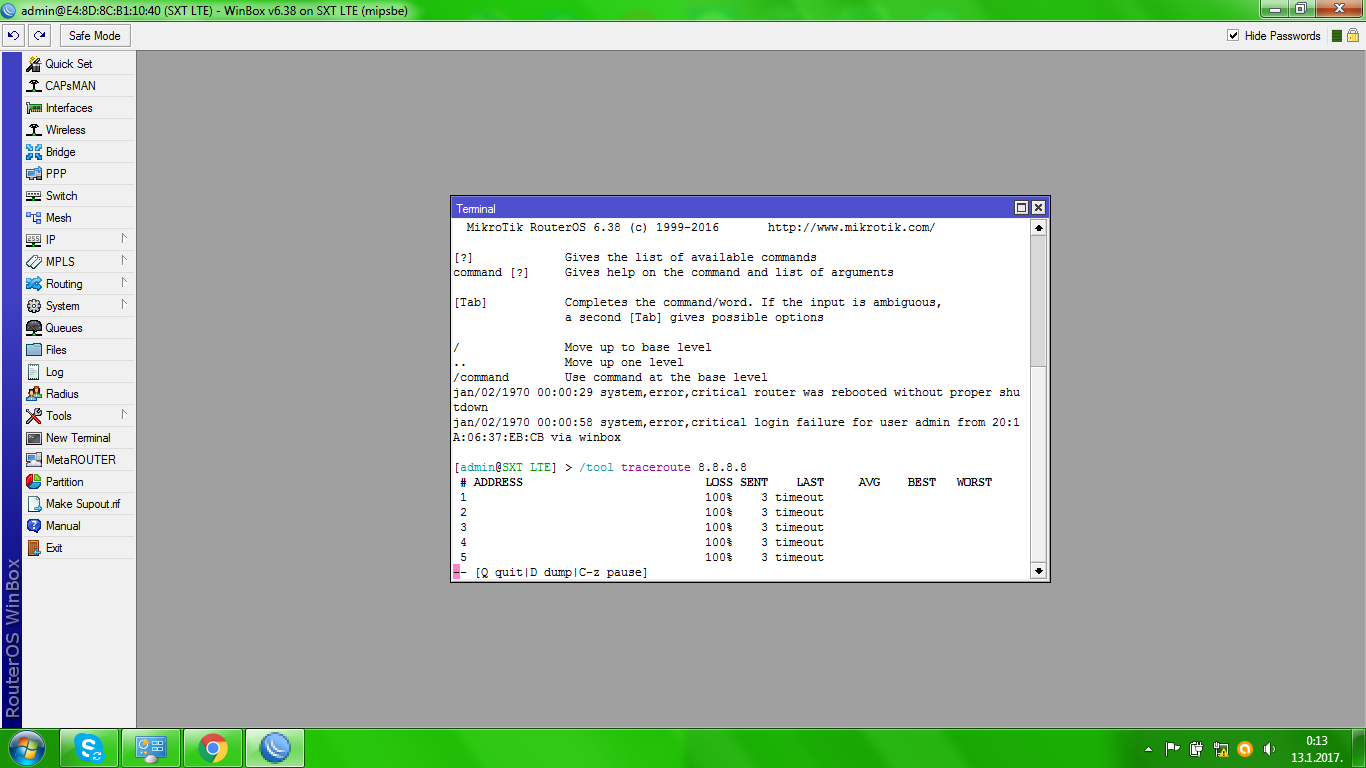1366x768 pixels.
Task: Click the Terminal scrollbar down arrow
Action: (1038, 571)
